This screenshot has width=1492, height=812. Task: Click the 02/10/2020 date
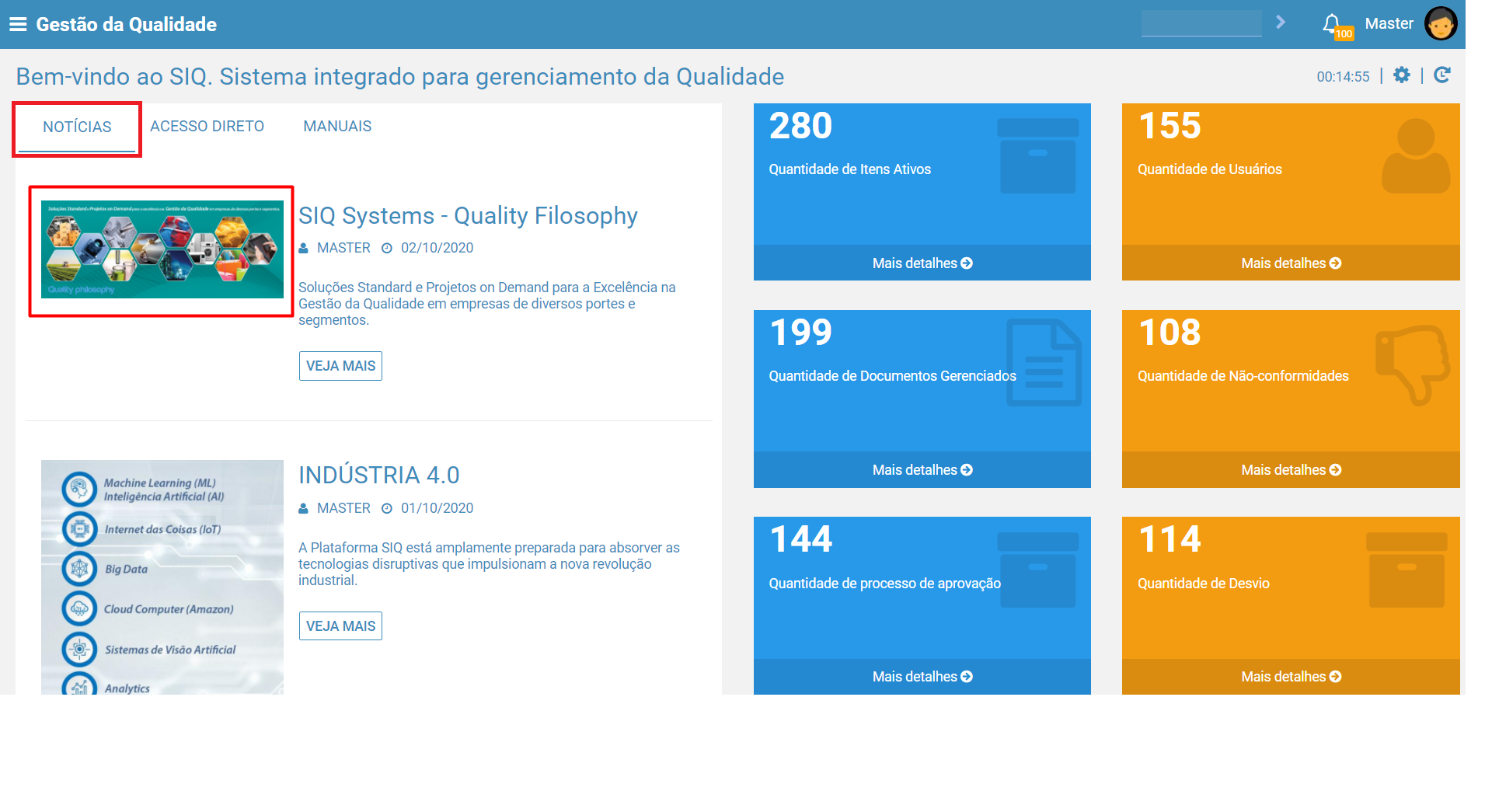coord(437,248)
